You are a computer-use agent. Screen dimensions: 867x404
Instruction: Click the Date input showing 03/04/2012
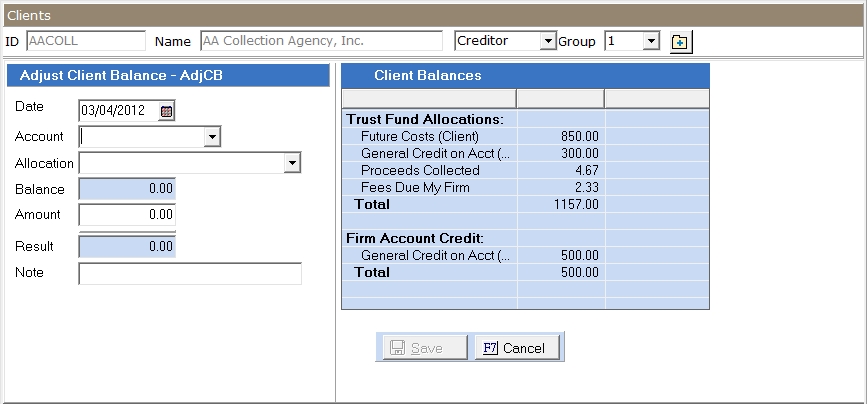[x=118, y=111]
